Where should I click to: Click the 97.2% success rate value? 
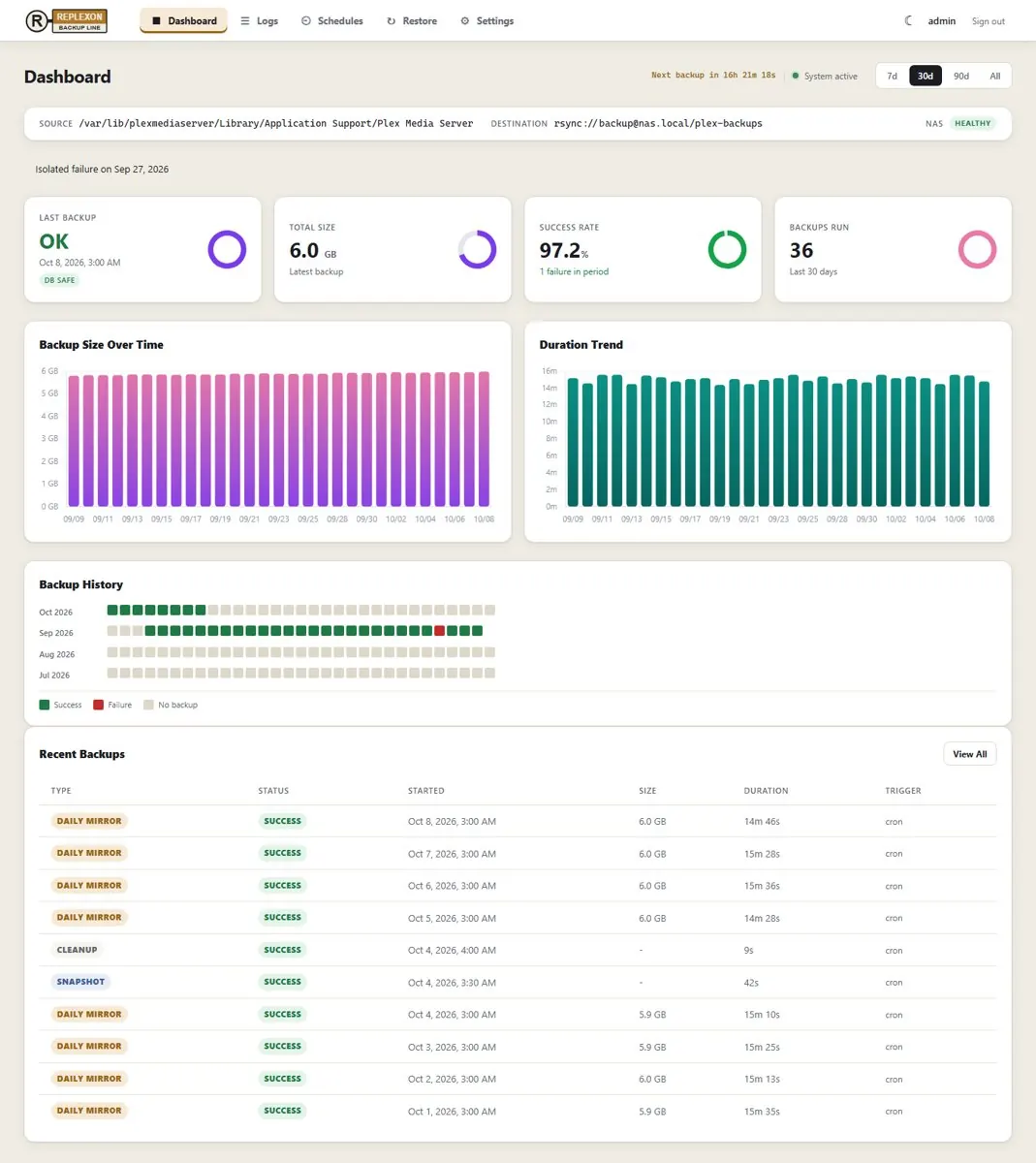click(x=564, y=250)
